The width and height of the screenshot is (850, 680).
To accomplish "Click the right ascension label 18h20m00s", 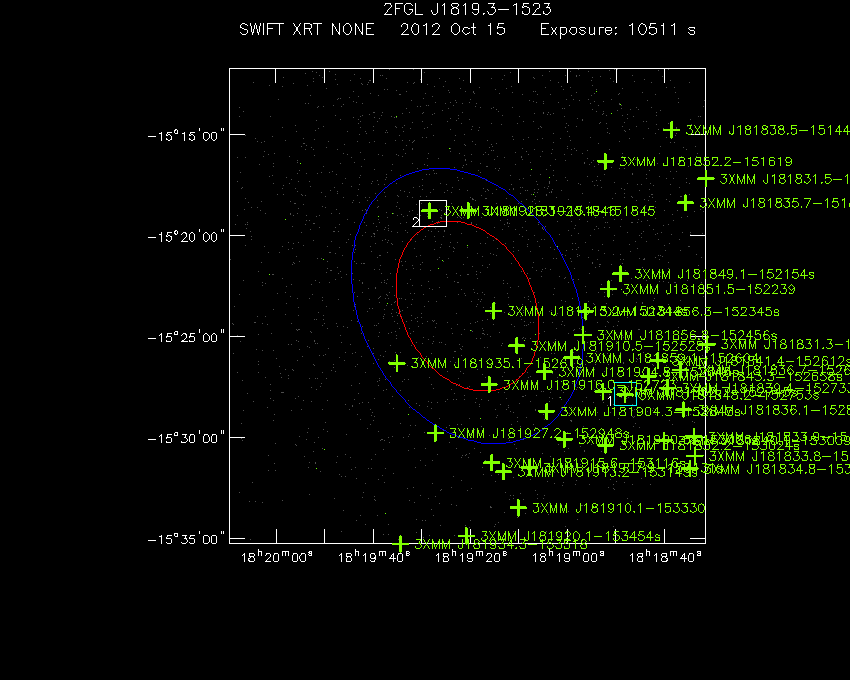I will [x=276, y=557].
